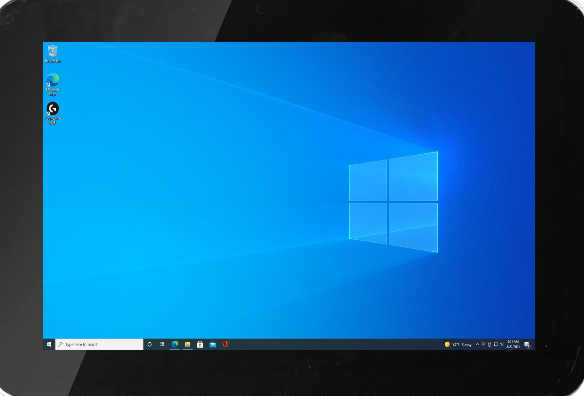Screen dimensions: 584x396
Task: Expand the hidden system tray icons
Action: coord(477,344)
